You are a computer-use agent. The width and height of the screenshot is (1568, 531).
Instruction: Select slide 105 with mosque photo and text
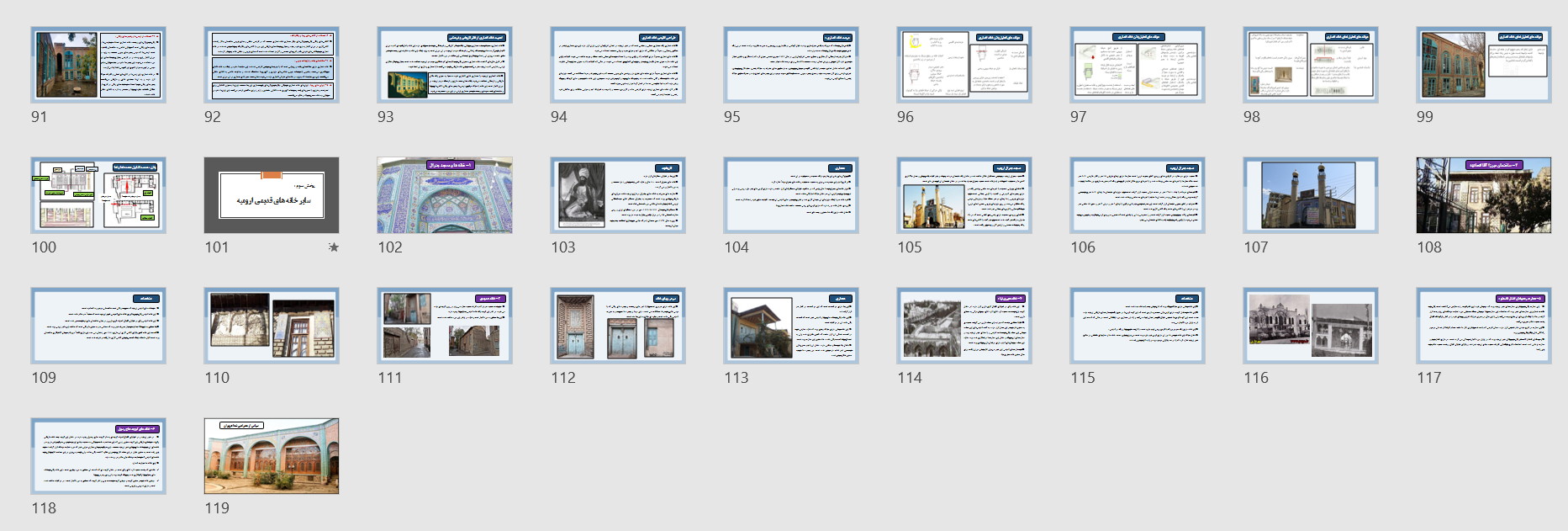964,195
